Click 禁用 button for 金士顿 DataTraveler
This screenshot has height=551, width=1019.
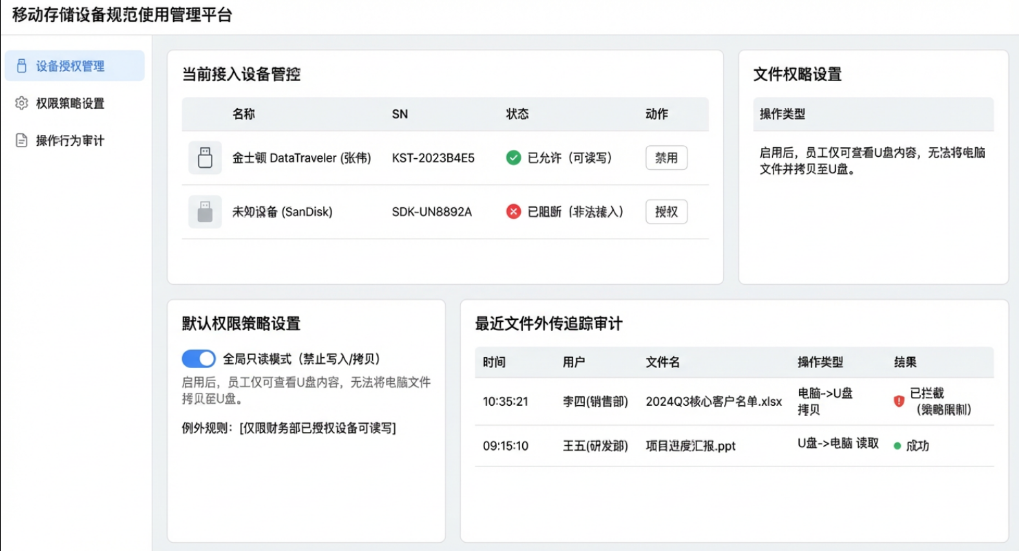click(666, 158)
